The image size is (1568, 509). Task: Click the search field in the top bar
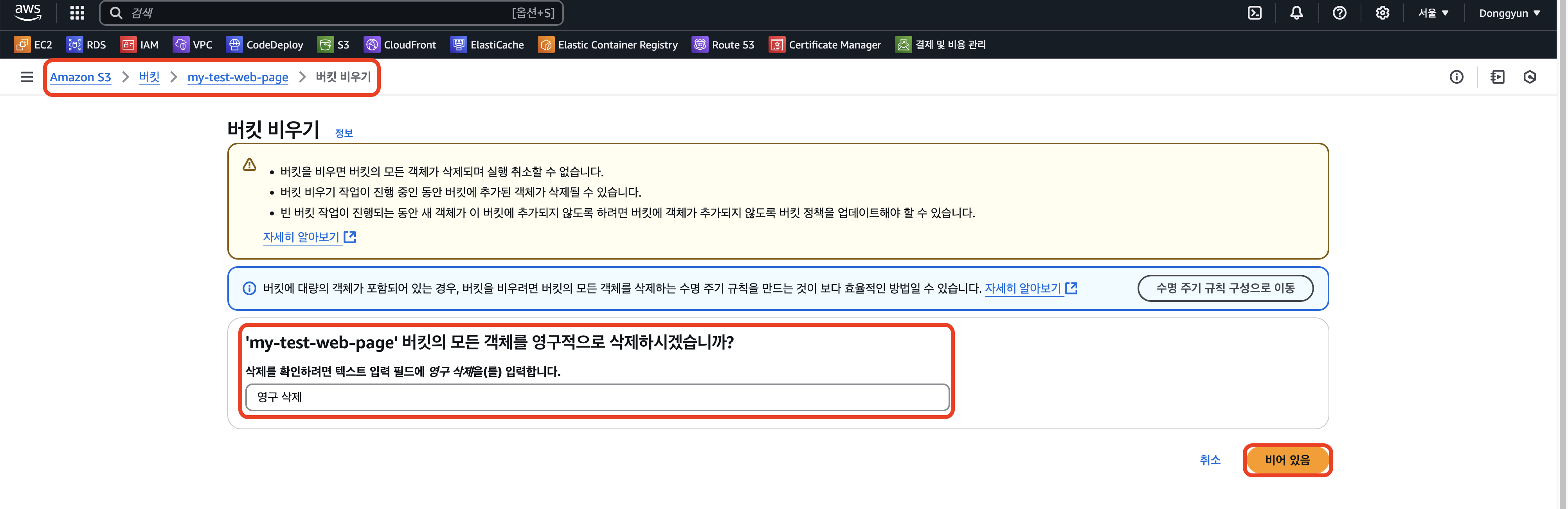click(331, 13)
